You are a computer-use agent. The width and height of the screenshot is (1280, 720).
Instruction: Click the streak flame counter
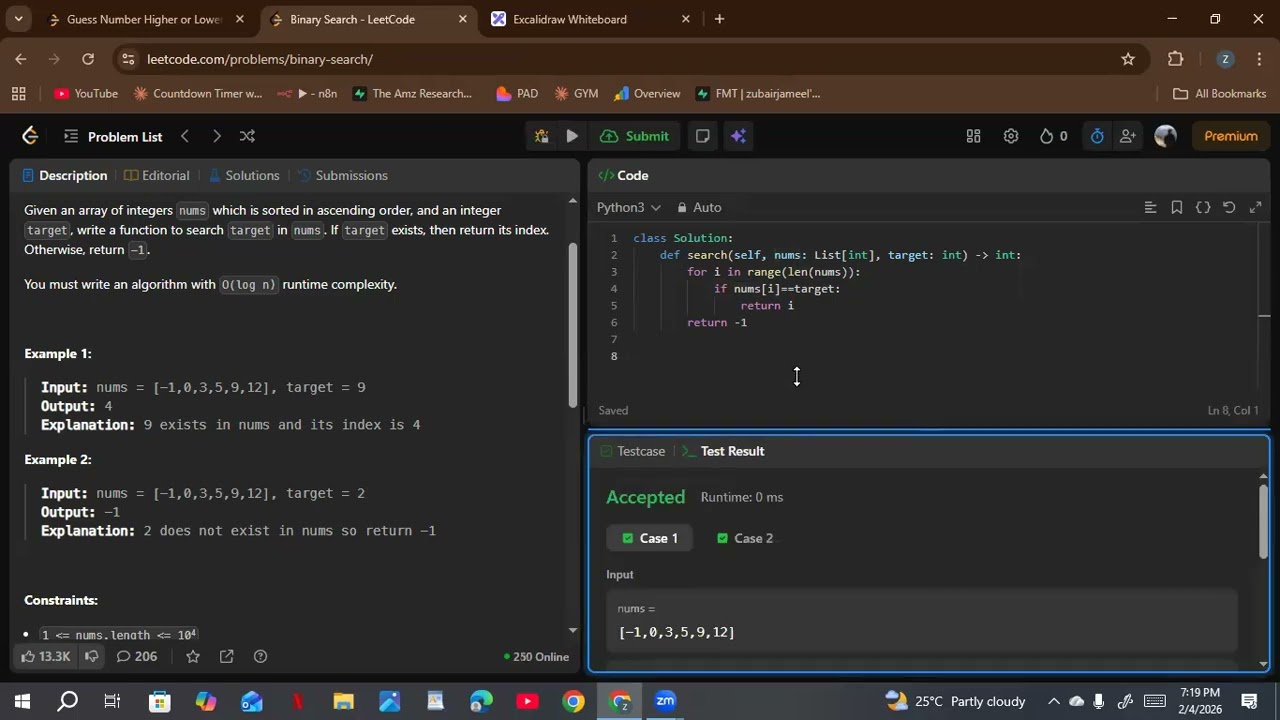[1053, 136]
